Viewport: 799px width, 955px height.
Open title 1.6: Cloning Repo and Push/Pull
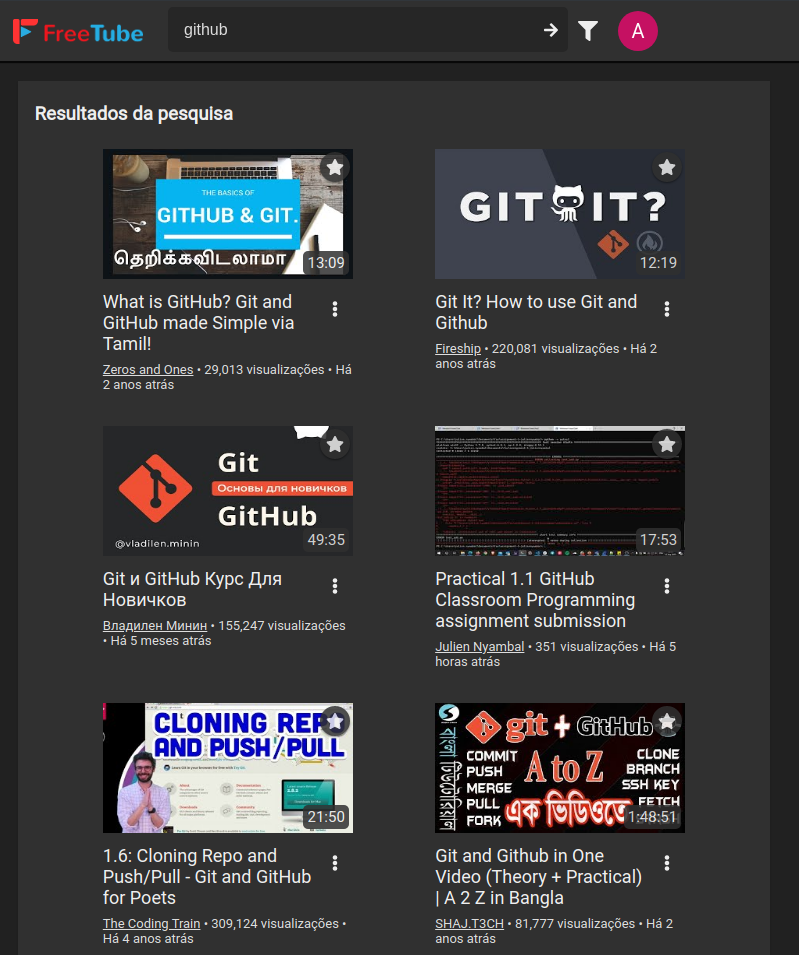[207, 877]
